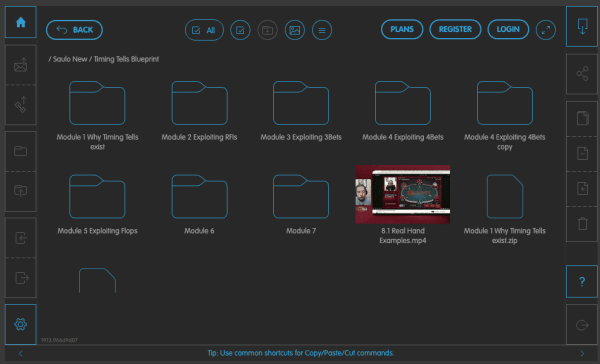
Task: Click the single select checkmark icon
Action: (240, 30)
